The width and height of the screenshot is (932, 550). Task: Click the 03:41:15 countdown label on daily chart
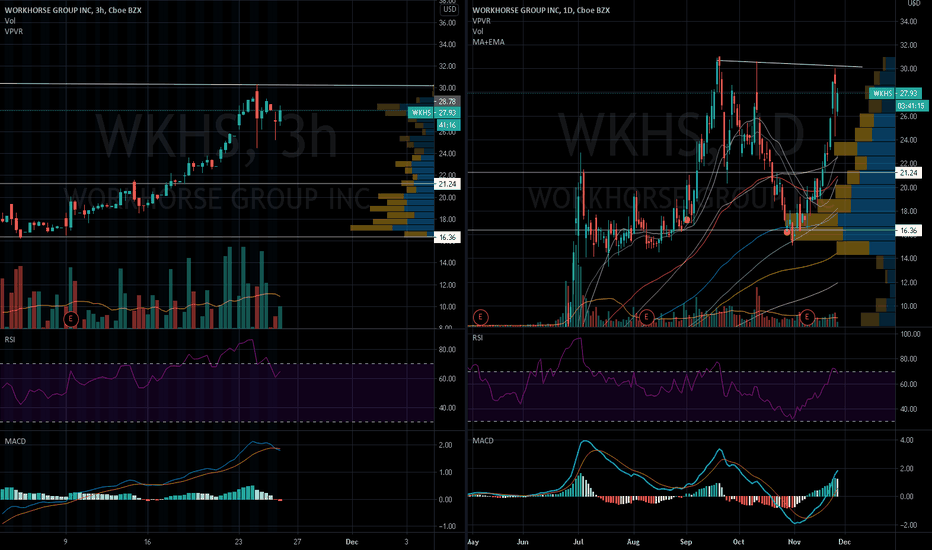click(911, 106)
